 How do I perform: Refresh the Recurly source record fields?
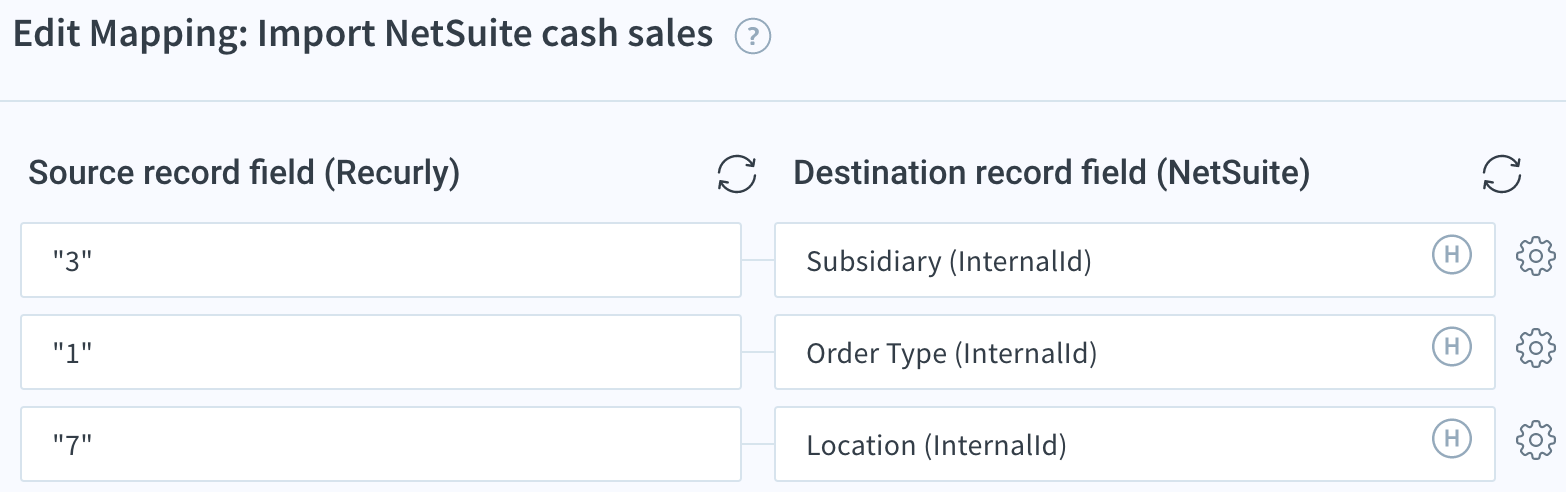pos(737,174)
